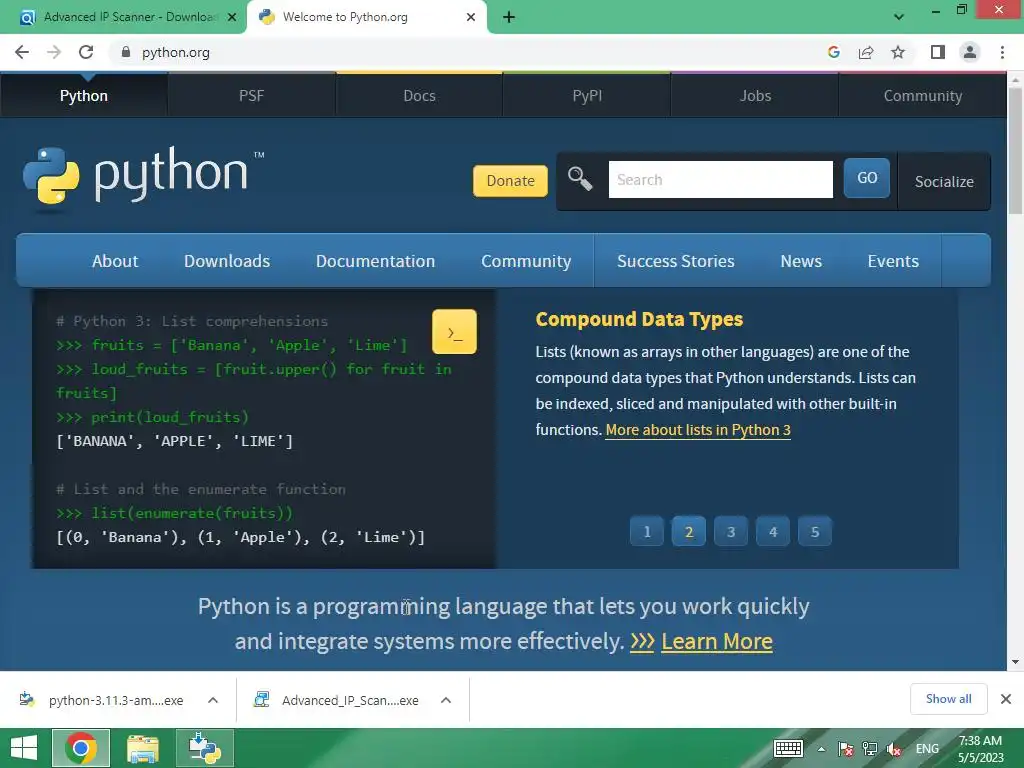Show hidden tray icons arrow
Viewport: 1024px width, 768px height.
[821, 749]
